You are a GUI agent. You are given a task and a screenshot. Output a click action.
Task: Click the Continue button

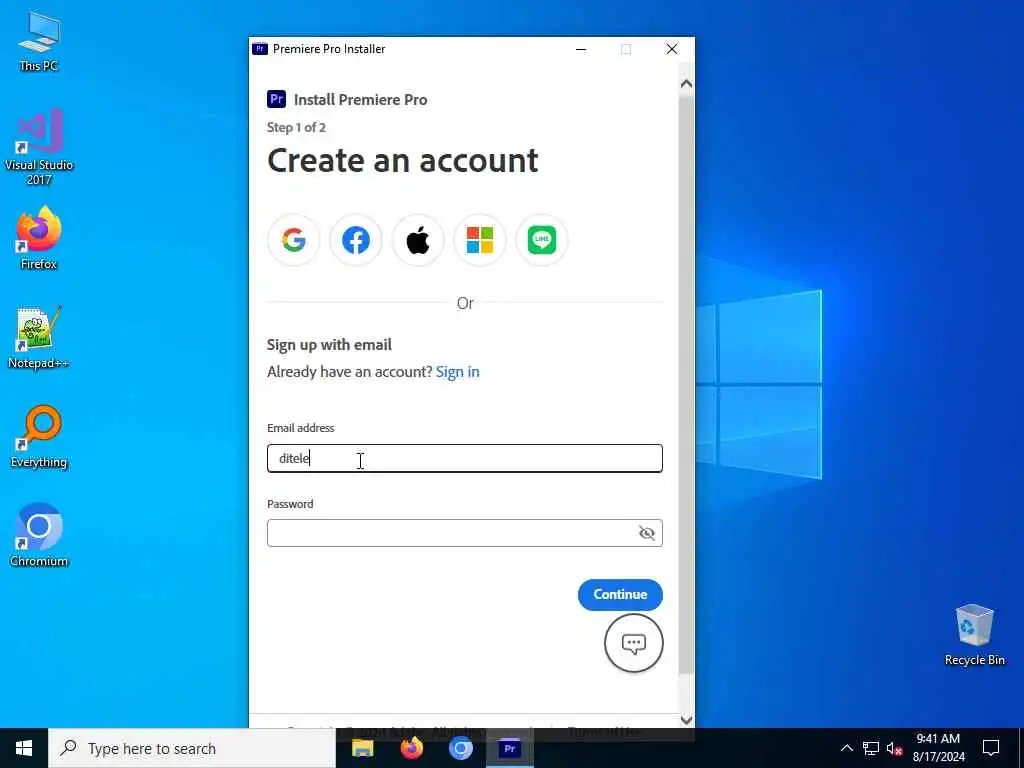(620, 595)
